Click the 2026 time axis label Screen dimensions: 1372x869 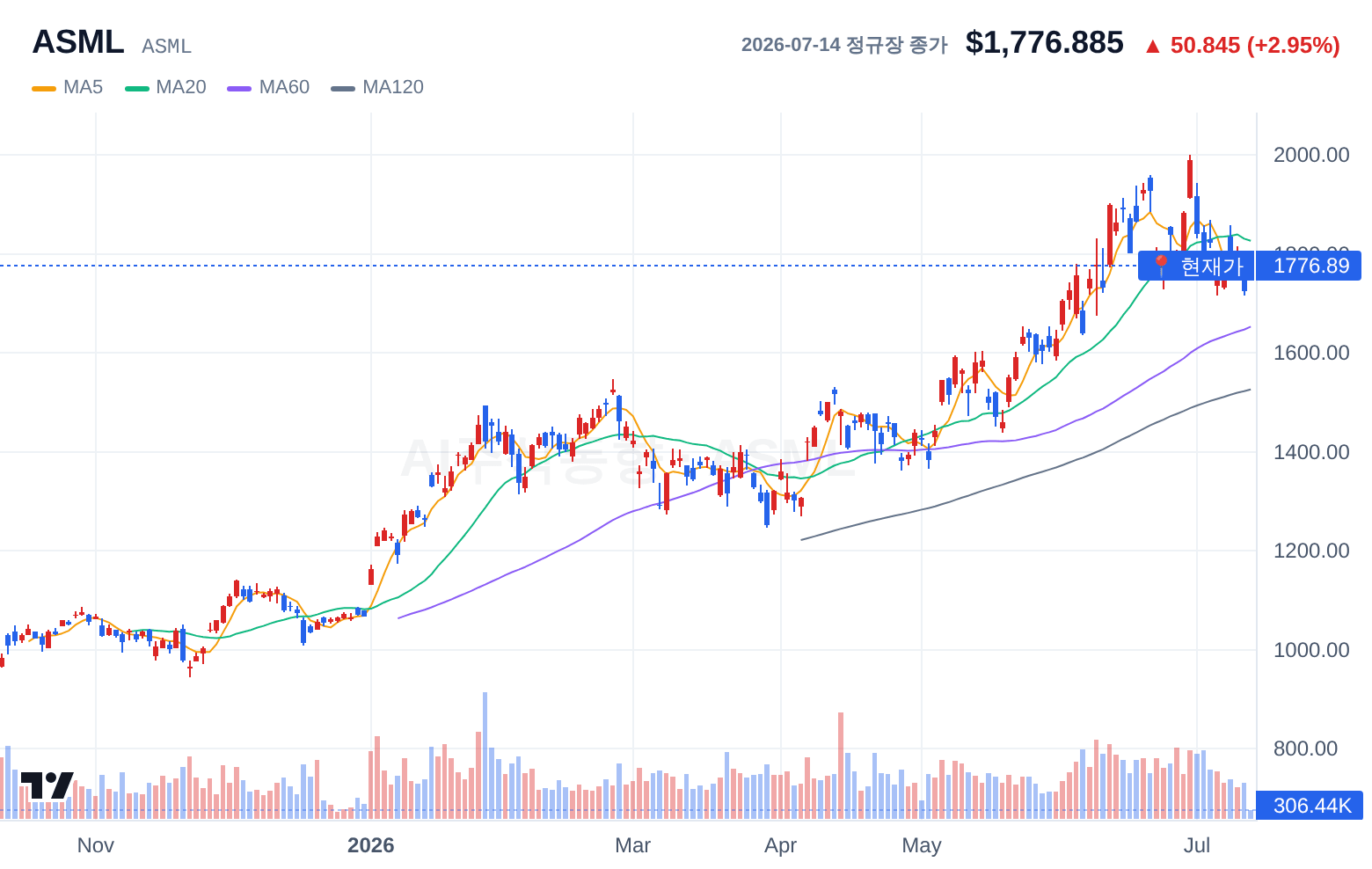[370, 845]
